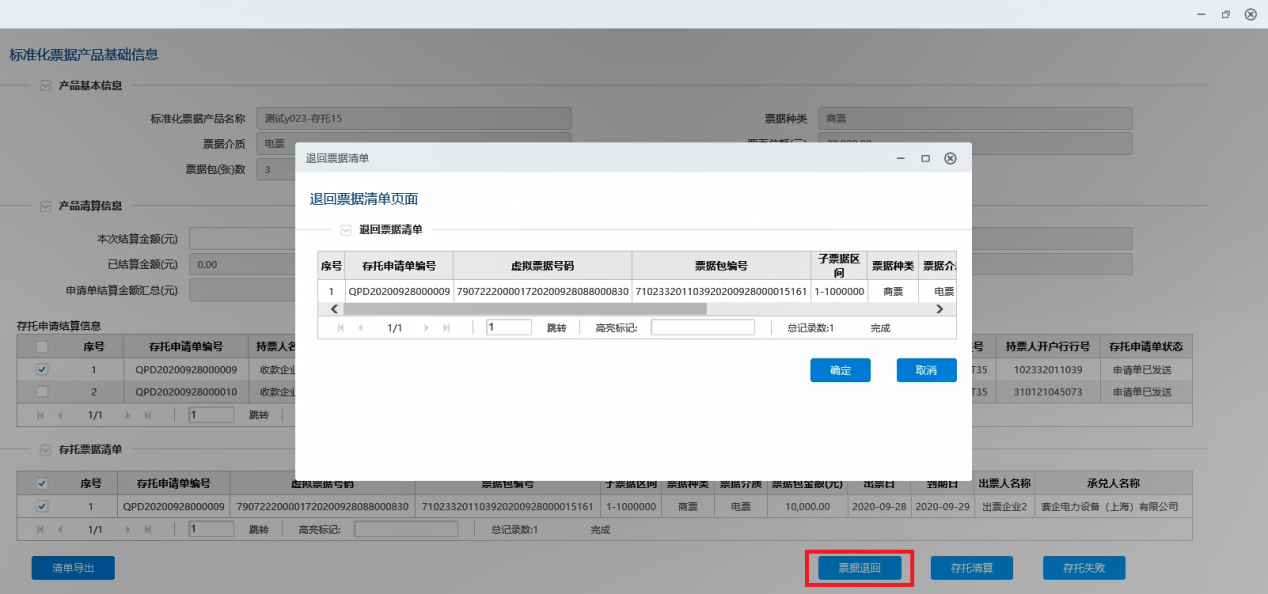
Task: Go to next page in 存托票据清单 pager
Action: (x=128, y=530)
